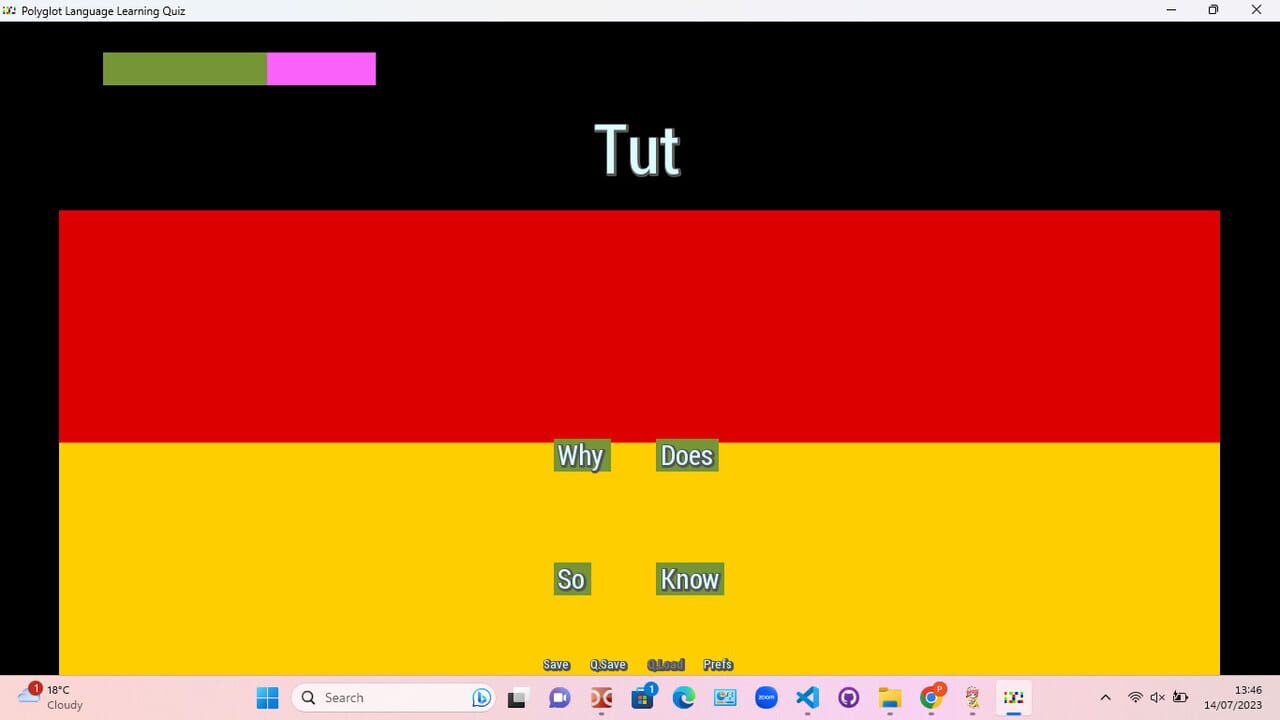Open the Polyglot quiz taskbar icon
This screenshot has width=1280, height=720.
coord(1013,697)
